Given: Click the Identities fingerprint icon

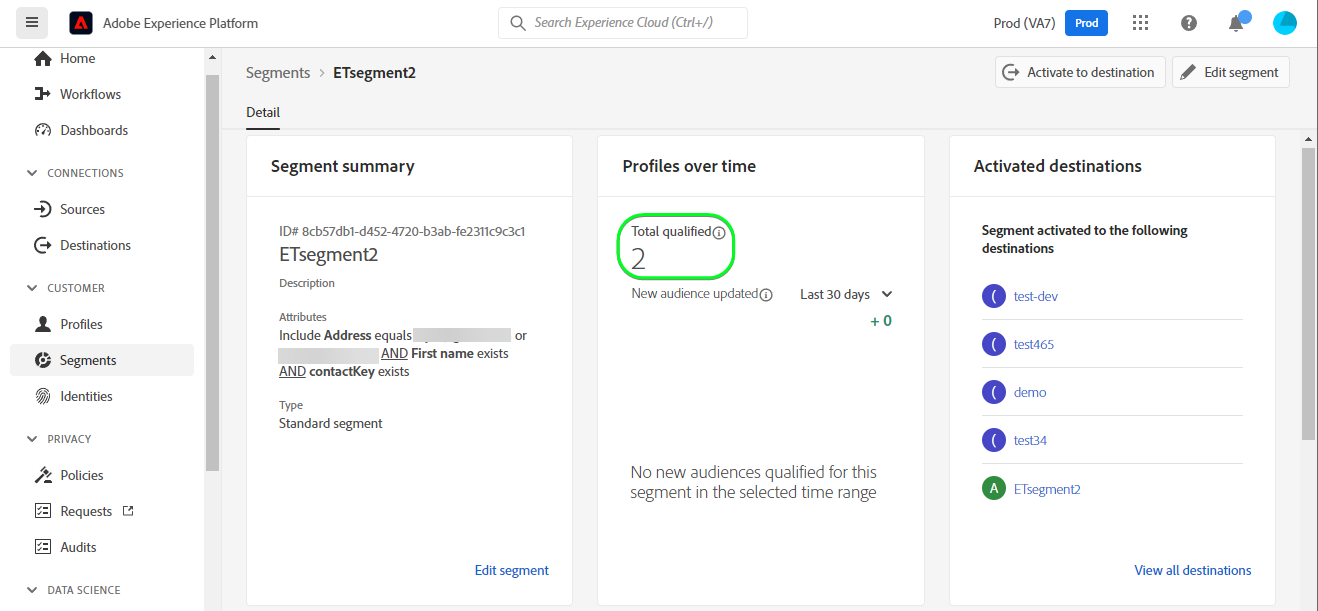Looking at the screenshot, I should click(x=42, y=396).
